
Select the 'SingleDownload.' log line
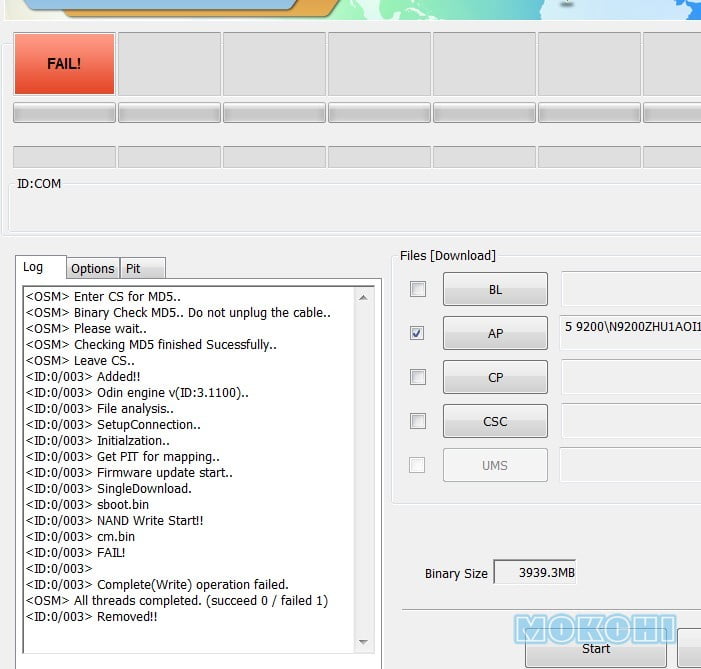(x=109, y=489)
